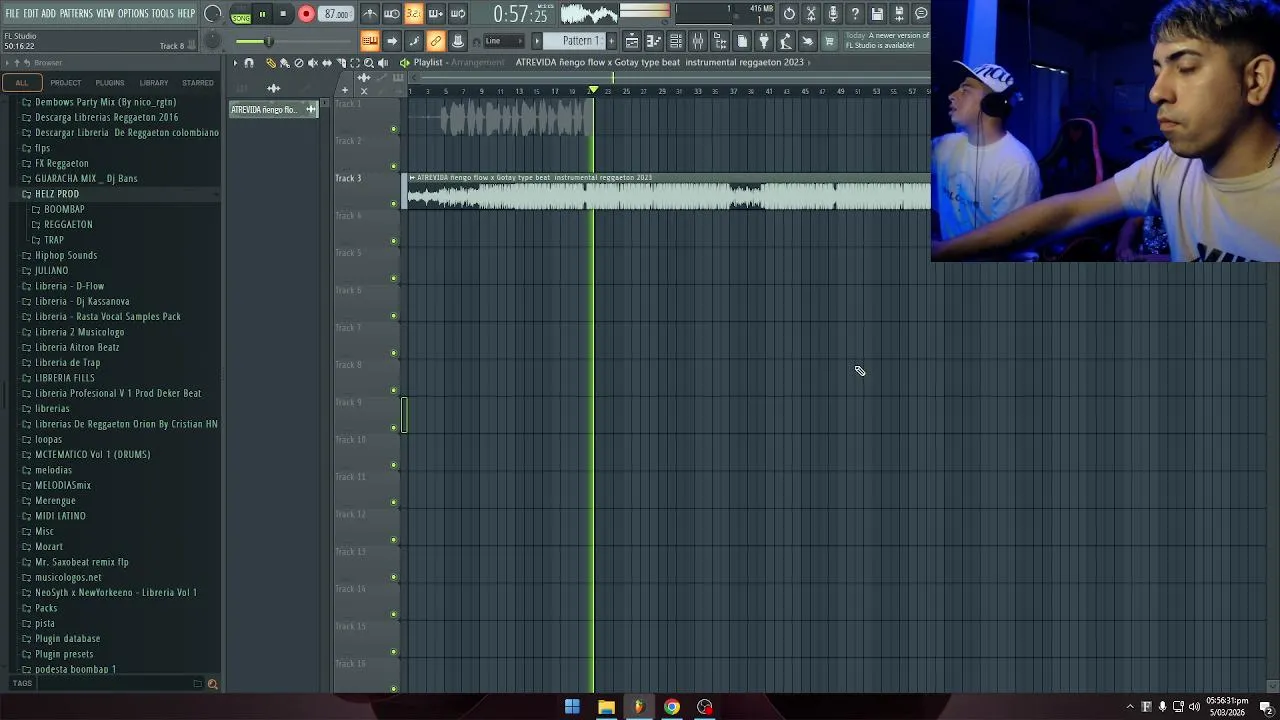Open the FILE menu
1280x720 pixels.
pos(12,13)
